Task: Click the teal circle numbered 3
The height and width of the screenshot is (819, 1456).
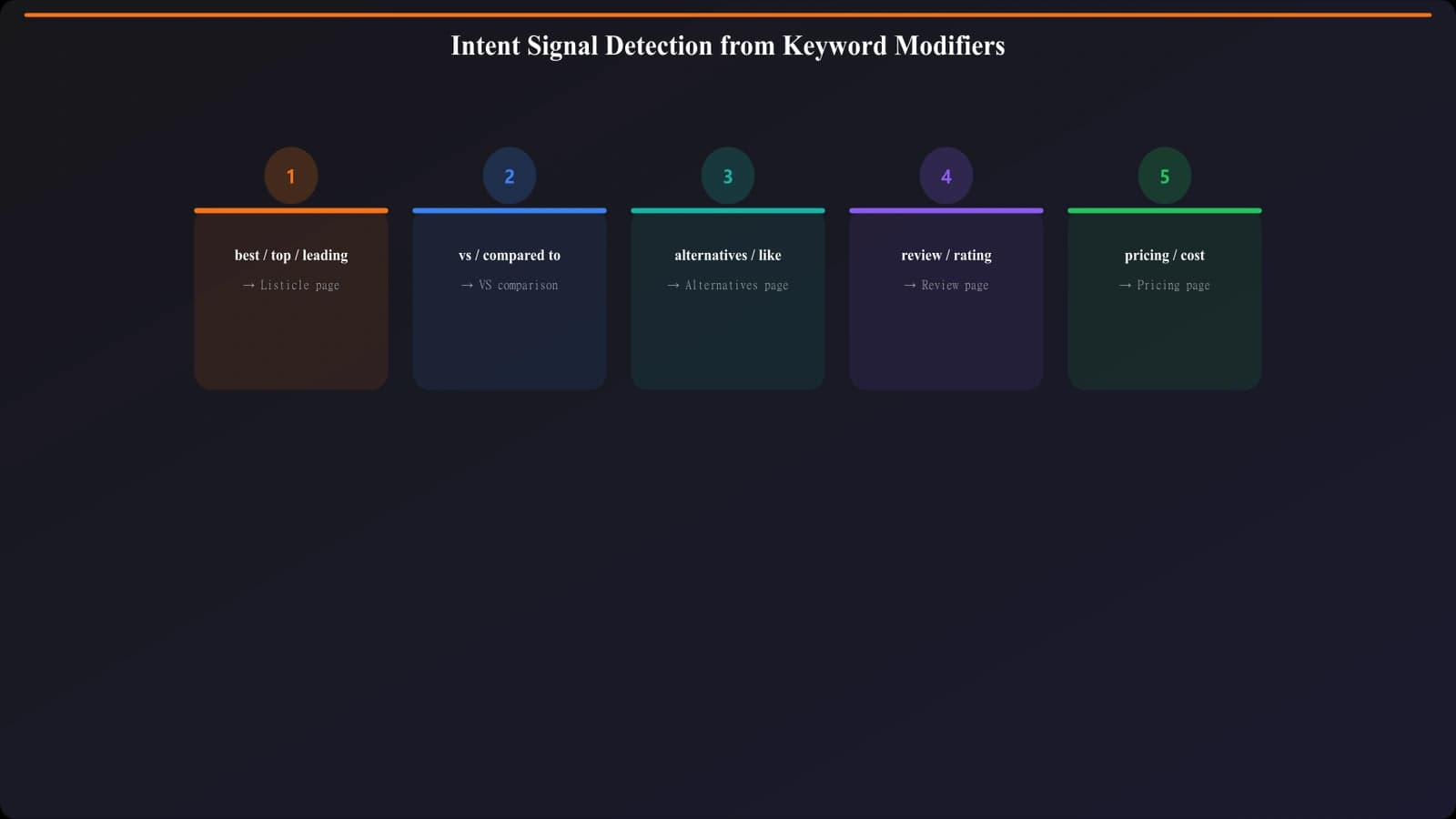Action: (727, 175)
